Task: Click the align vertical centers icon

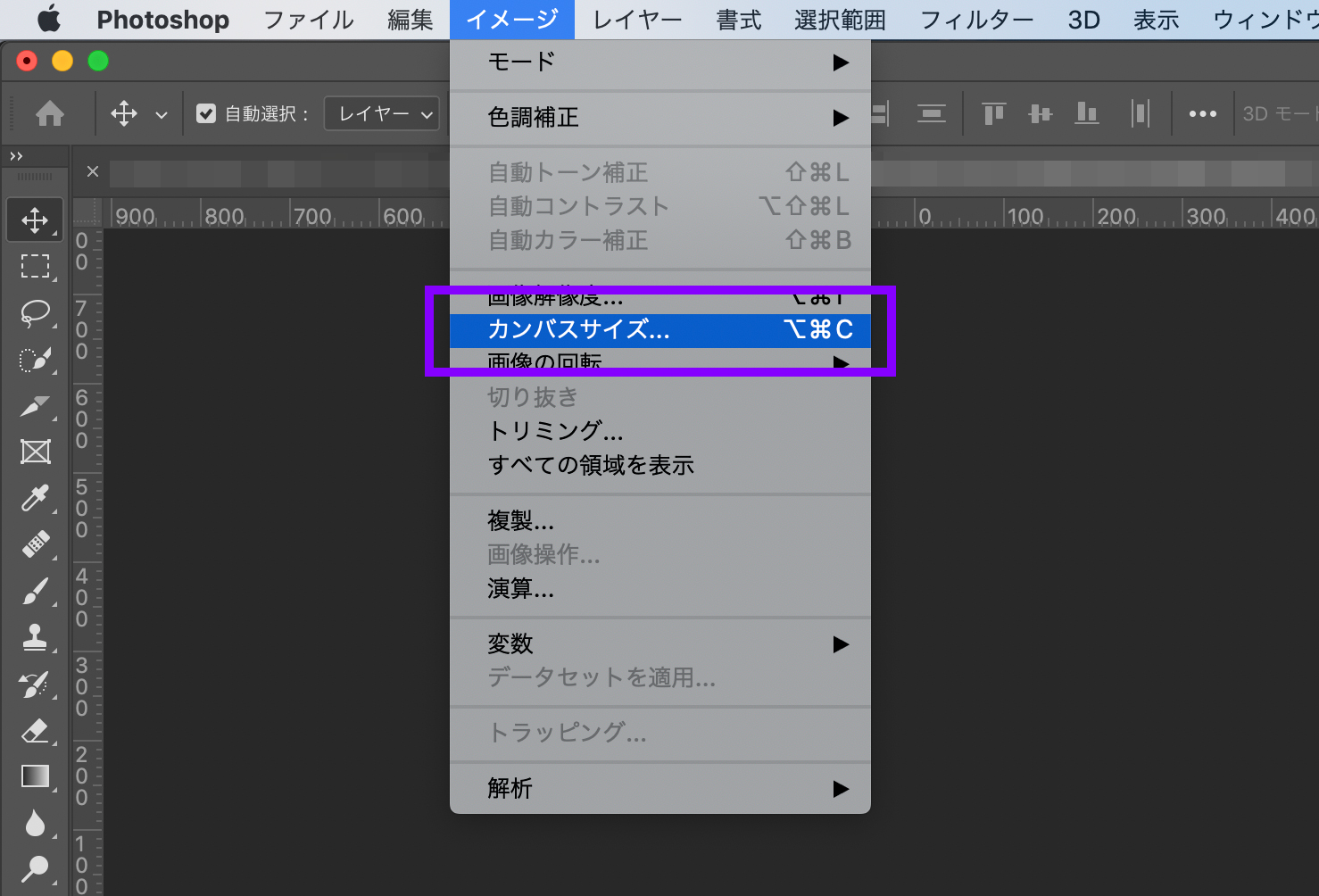Action: tap(1040, 113)
